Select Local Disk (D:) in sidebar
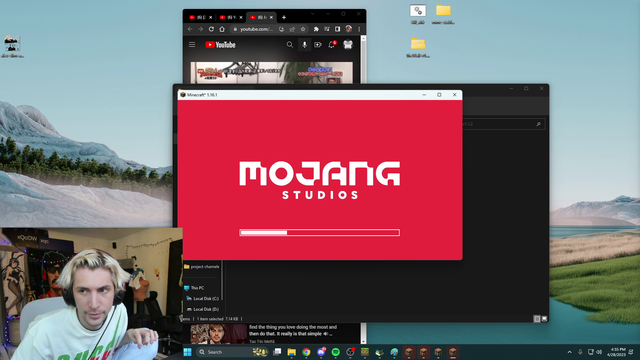Image resolution: width=640 pixels, height=360 pixels. click(x=202, y=309)
